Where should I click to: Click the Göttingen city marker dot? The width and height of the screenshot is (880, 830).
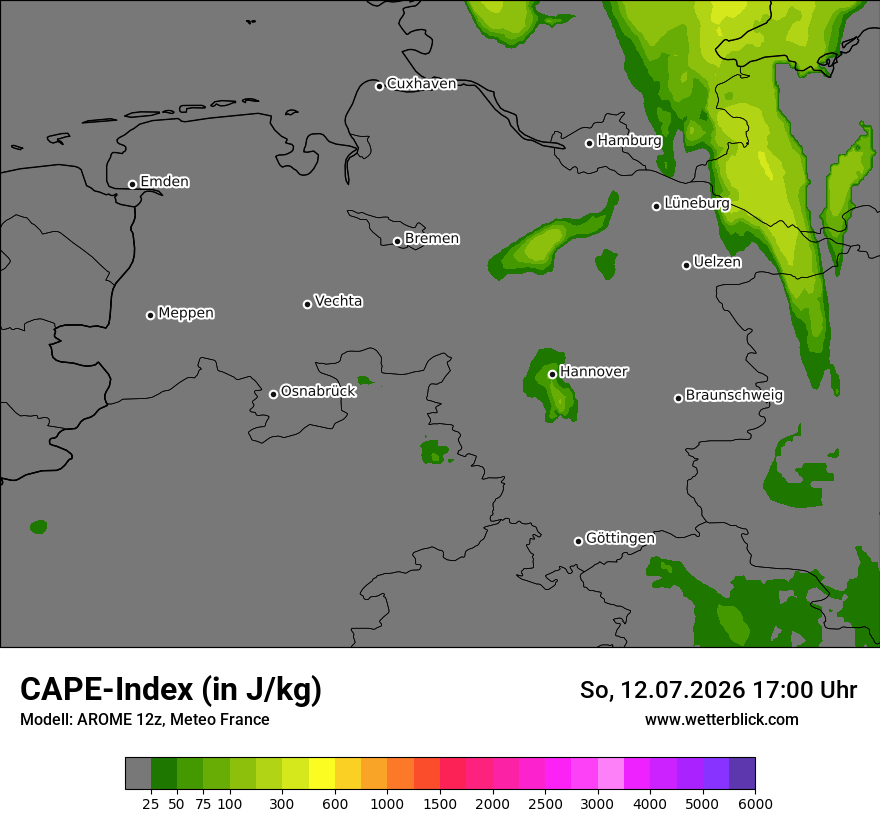point(578,542)
